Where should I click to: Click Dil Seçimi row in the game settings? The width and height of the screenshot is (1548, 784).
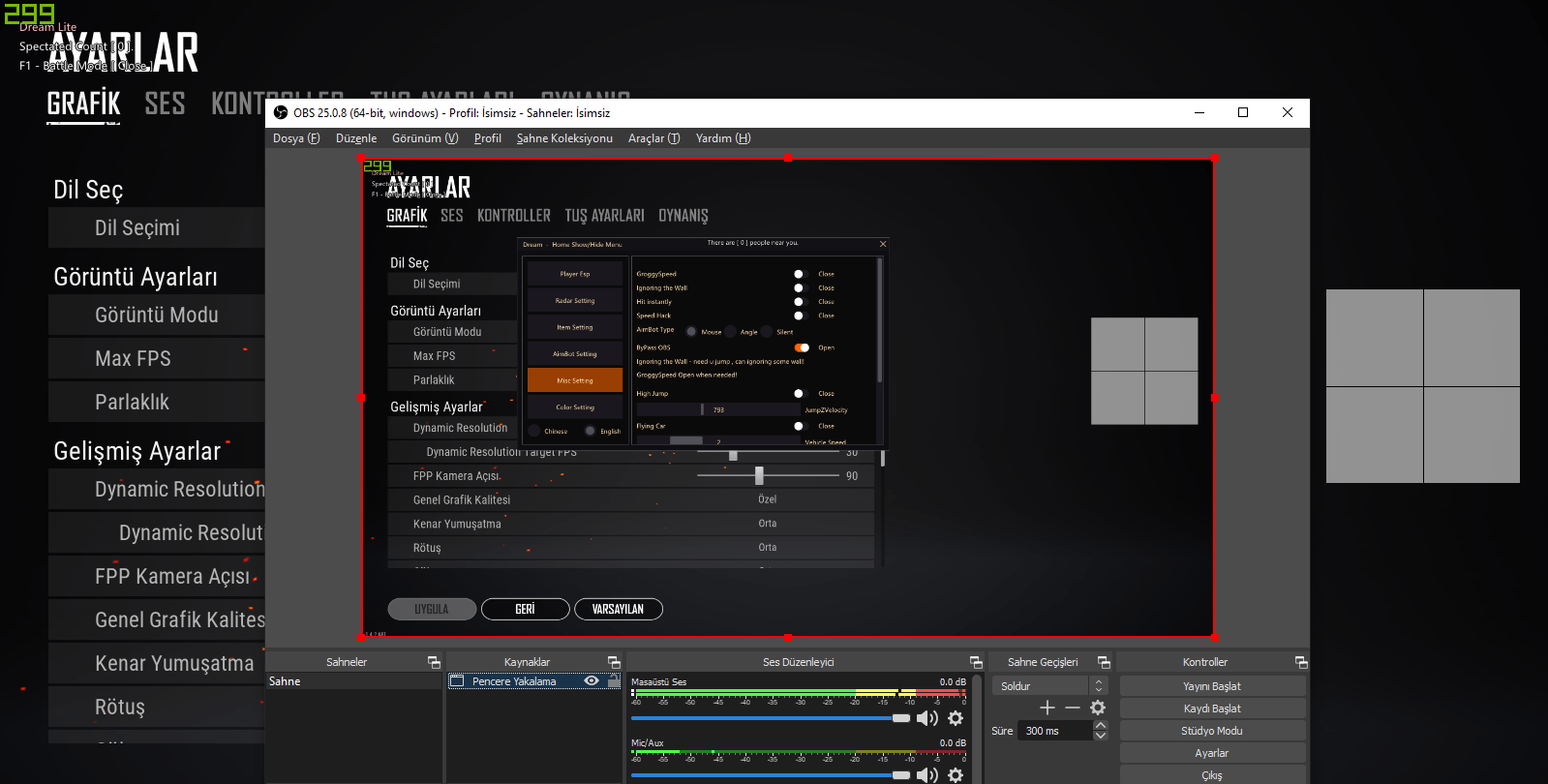[157, 227]
